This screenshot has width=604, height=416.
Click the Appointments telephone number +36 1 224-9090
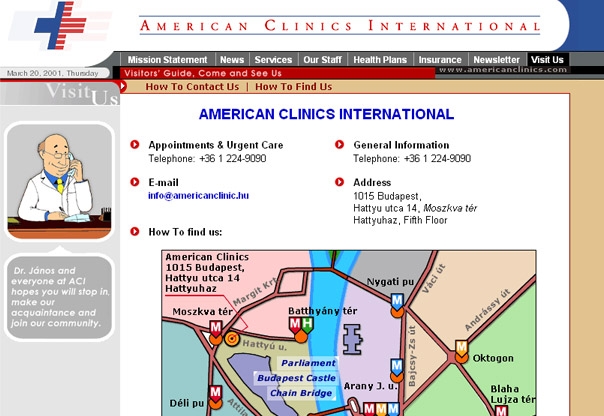233,158
